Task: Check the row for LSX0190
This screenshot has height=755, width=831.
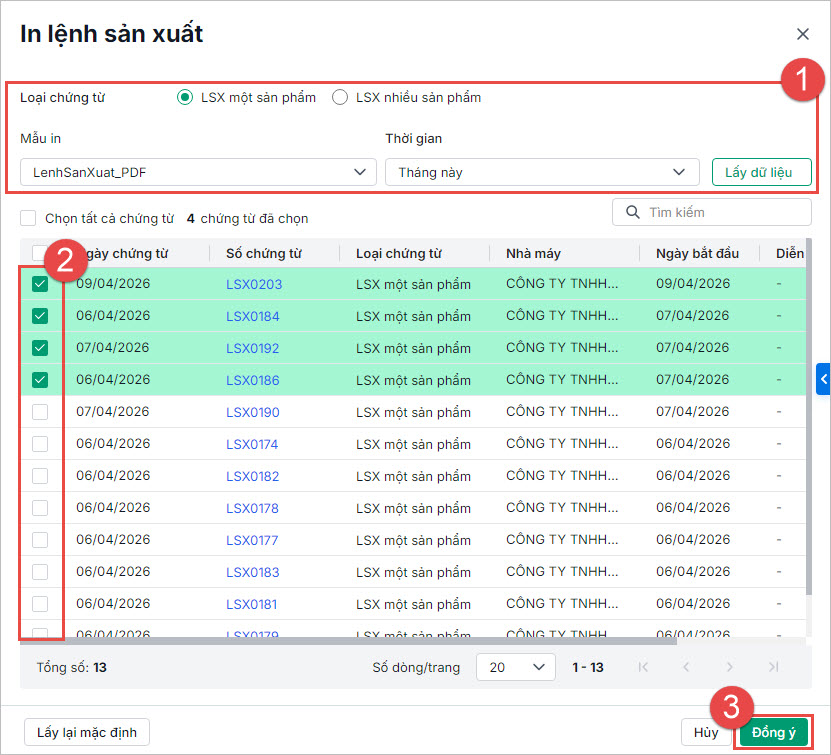Action: (x=40, y=412)
